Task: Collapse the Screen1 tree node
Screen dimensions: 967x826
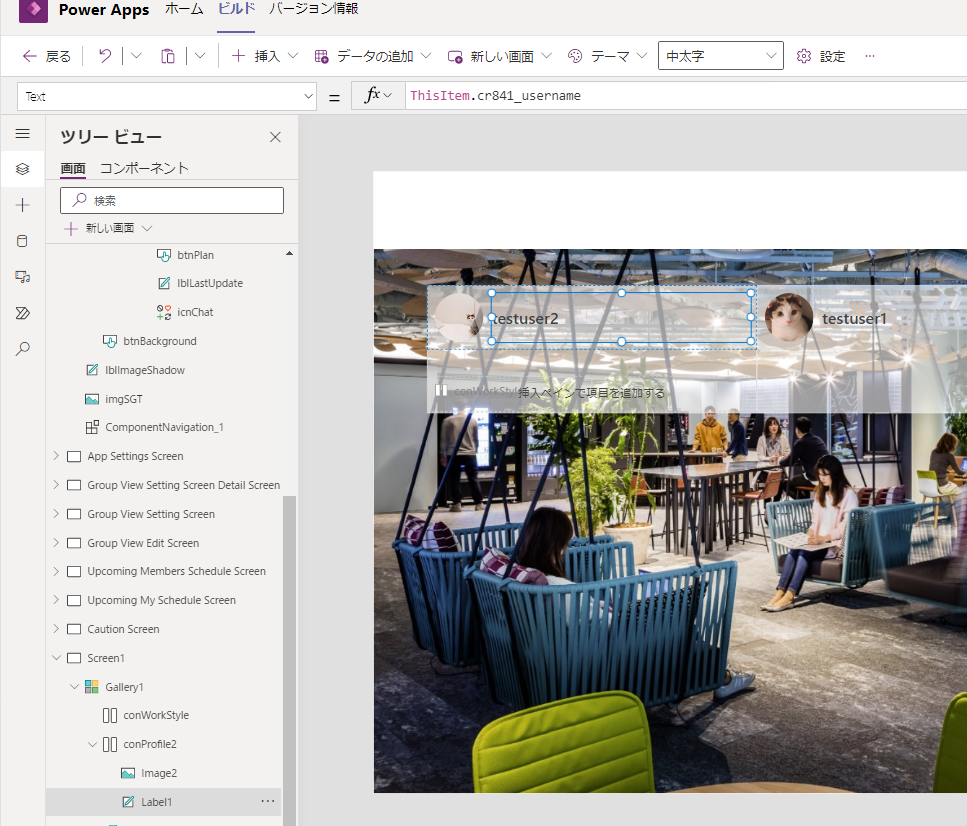Action: (56, 658)
